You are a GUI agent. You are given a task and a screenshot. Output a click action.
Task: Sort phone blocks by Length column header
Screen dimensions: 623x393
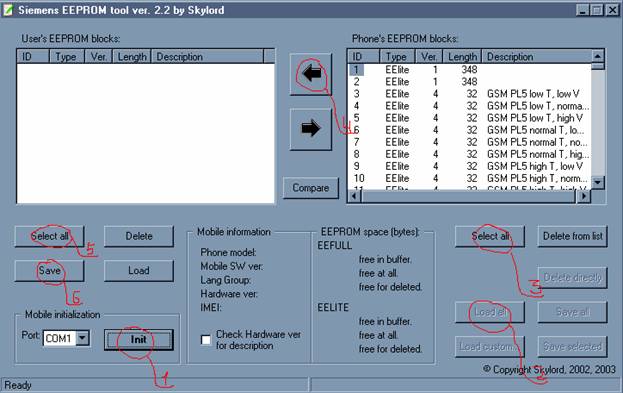462,57
